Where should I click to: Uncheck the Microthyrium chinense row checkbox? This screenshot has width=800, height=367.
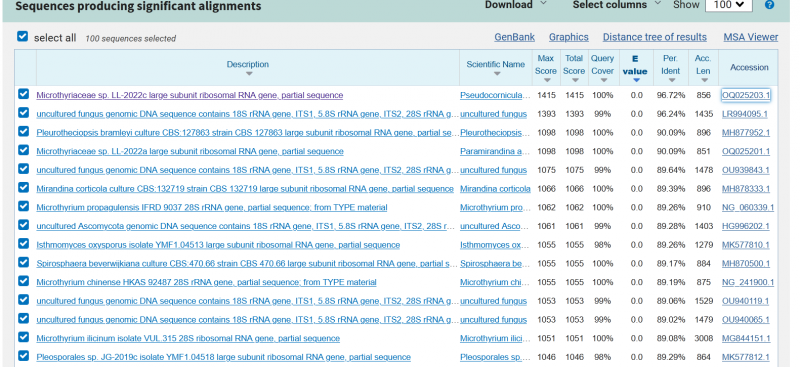[x=23, y=281]
